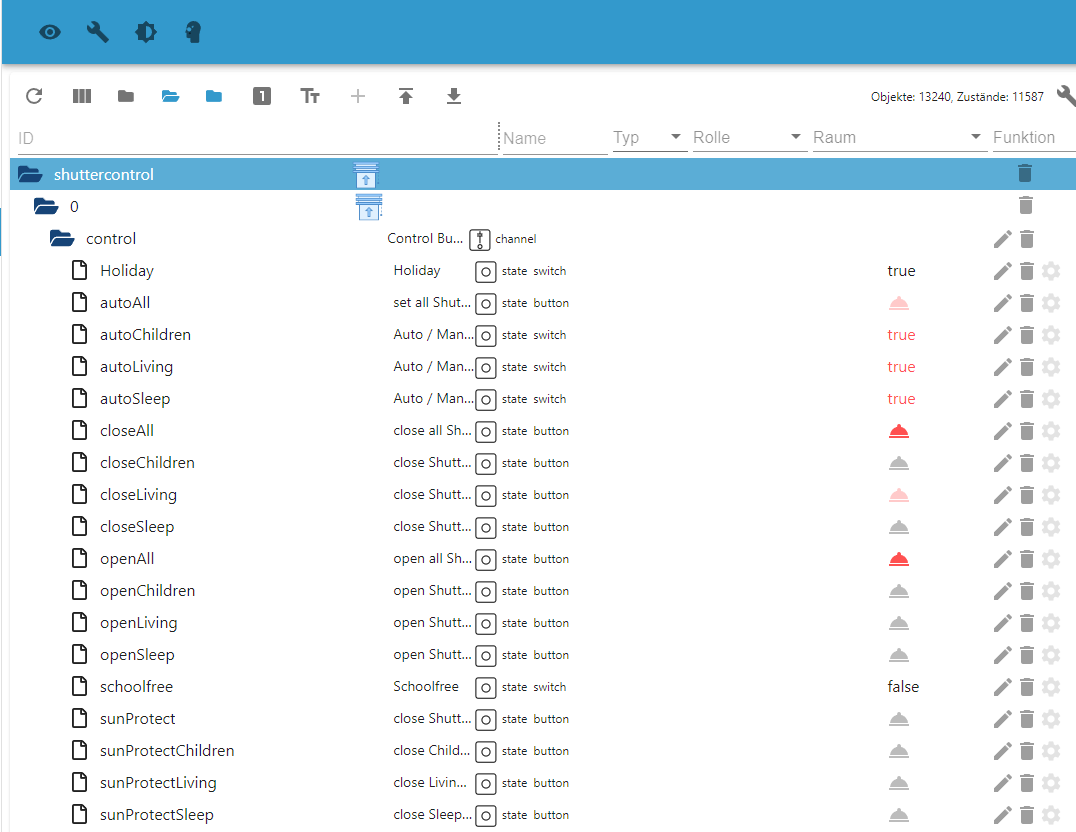Select the sunProtectChildren tree row
Image resolution: width=1076 pixels, height=832 pixels.
click(x=543, y=751)
